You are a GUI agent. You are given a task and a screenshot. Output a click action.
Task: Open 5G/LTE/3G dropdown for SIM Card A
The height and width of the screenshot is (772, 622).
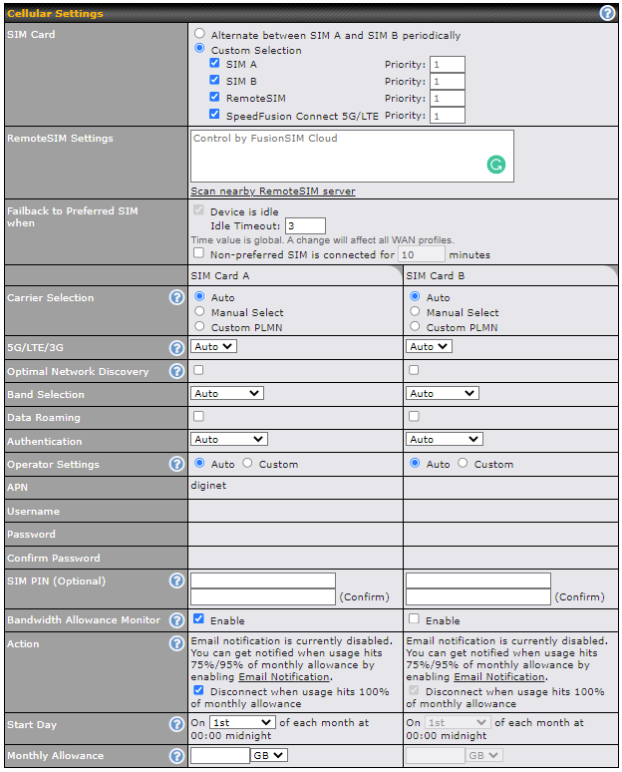[214, 347]
